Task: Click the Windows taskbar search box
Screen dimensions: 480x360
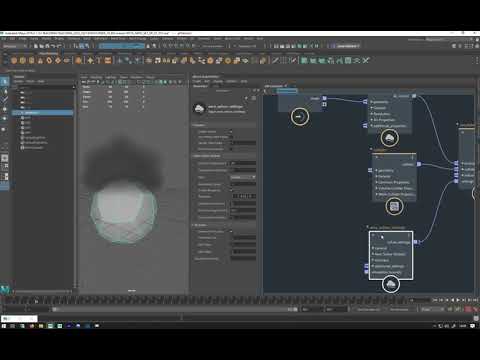Action: [19, 319]
